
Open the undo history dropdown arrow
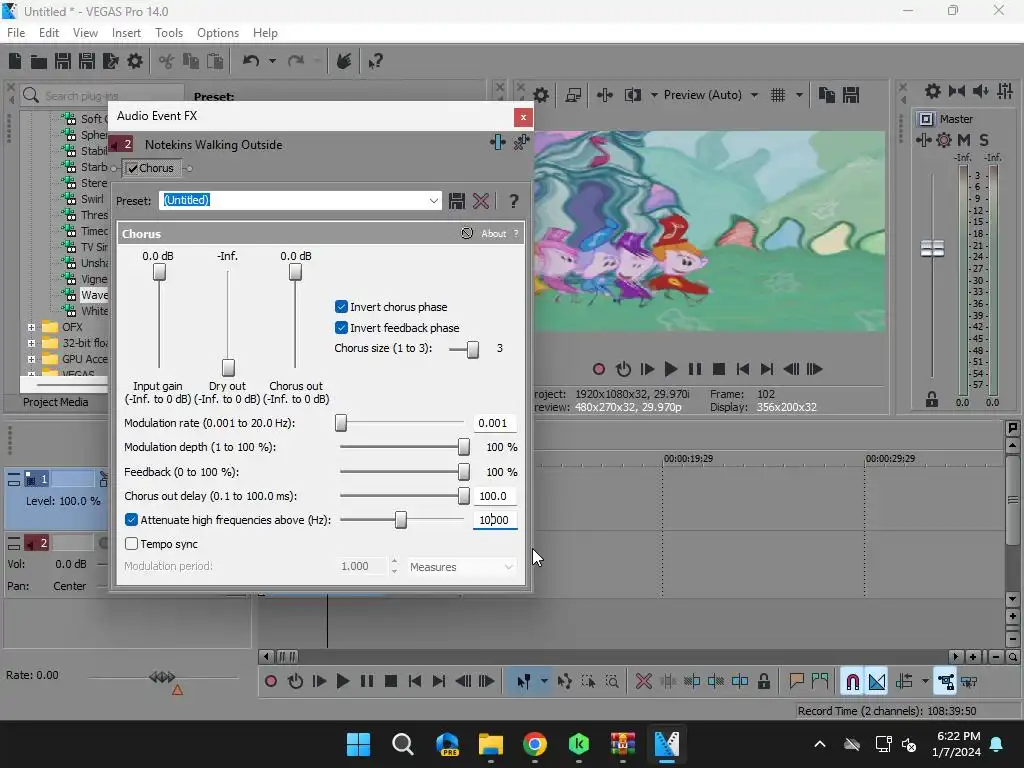point(272,61)
